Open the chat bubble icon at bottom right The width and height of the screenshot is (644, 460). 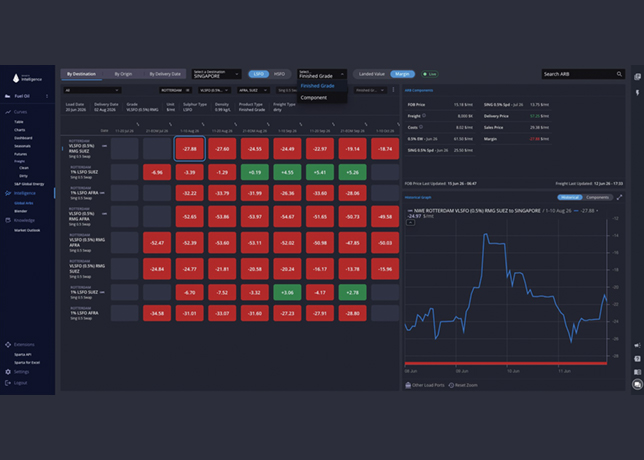tap(637, 384)
